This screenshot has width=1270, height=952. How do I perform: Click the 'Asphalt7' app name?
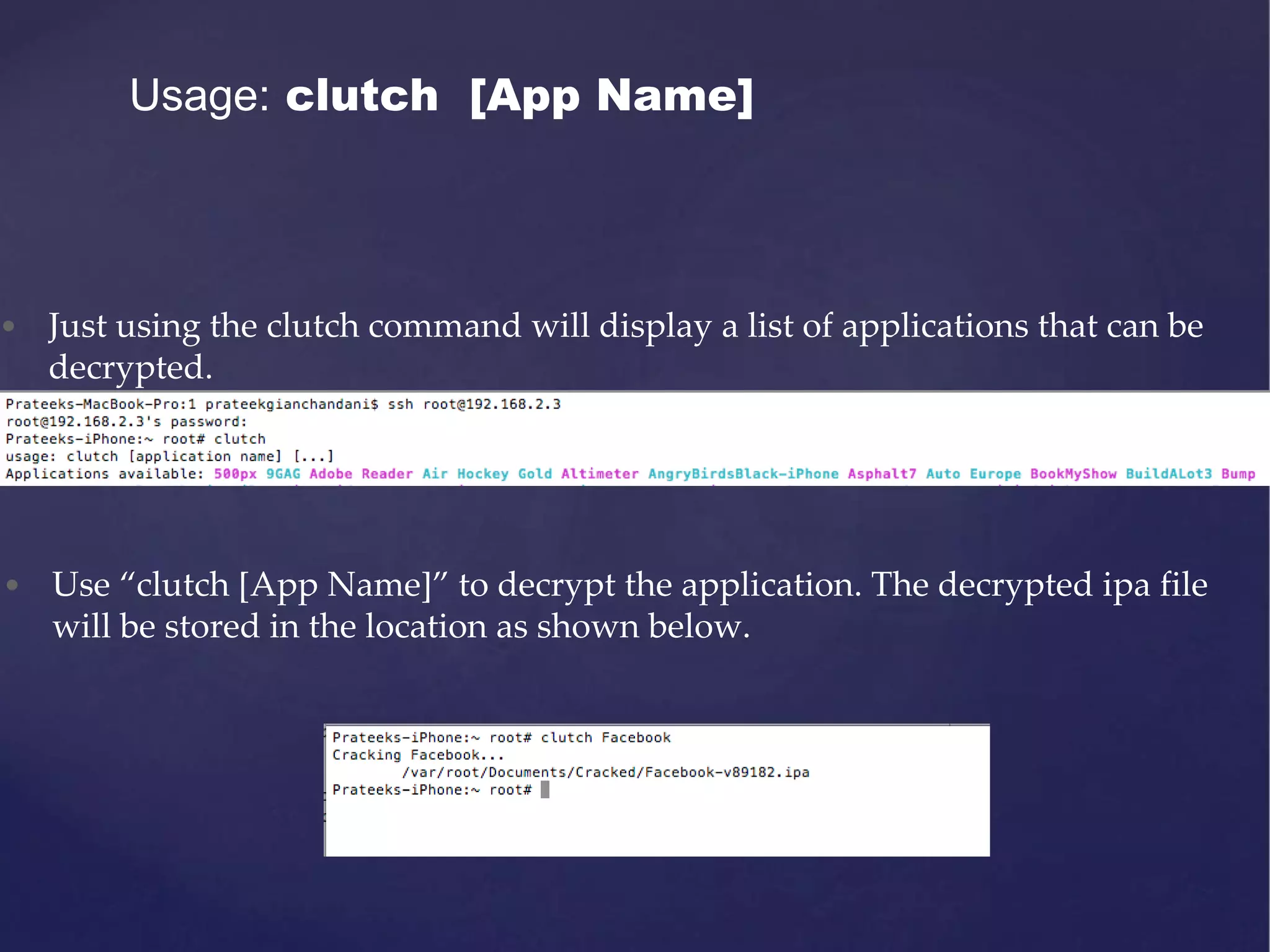(882, 474)
